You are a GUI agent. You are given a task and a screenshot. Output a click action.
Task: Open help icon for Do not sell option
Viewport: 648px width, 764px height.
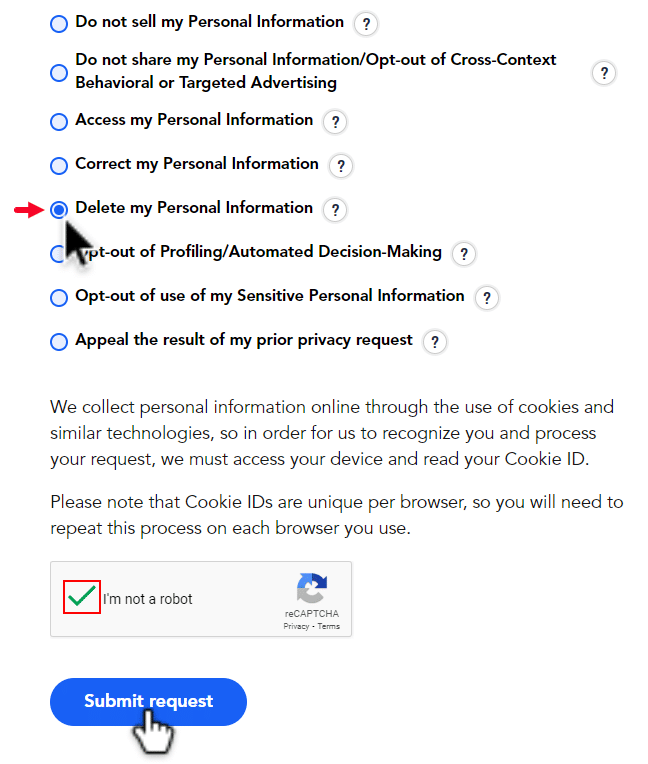point(366,23)
